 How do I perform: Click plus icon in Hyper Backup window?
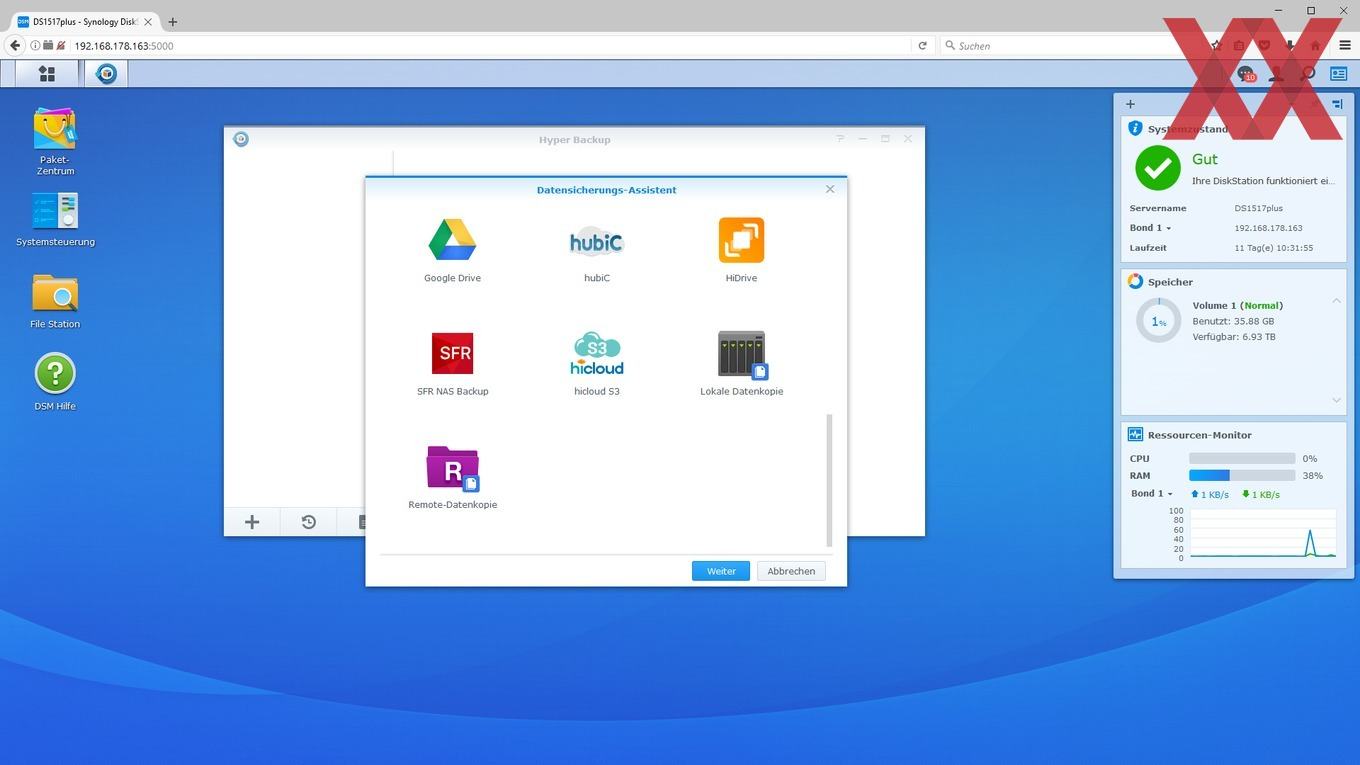[x=252, y=522]
